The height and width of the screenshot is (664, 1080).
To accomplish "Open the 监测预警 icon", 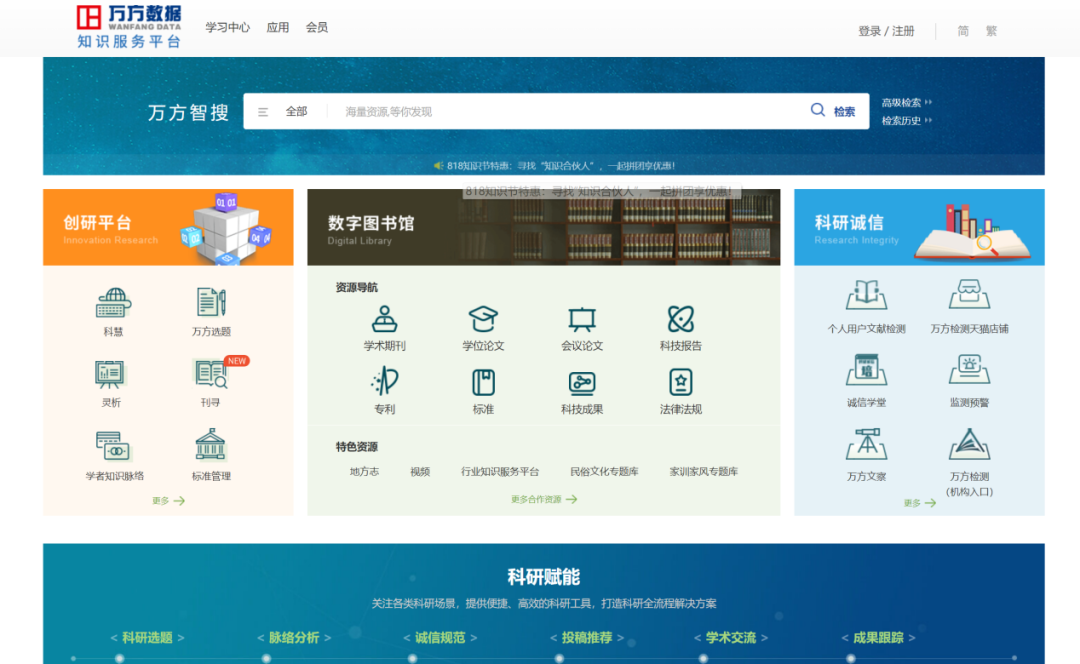I will pyautogui.click(x=969, y=370).
